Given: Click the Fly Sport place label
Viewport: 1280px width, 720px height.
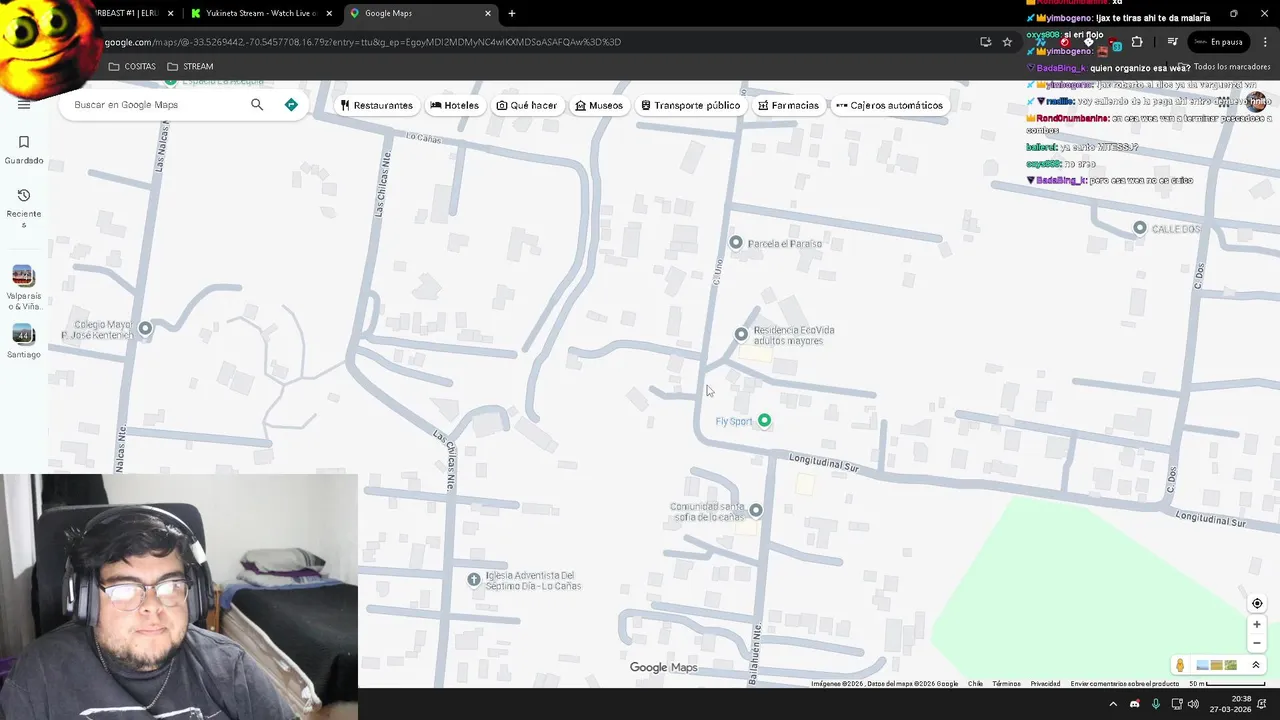Looking at the screenshot, I should pyautogui.click(x=733, y=421).
